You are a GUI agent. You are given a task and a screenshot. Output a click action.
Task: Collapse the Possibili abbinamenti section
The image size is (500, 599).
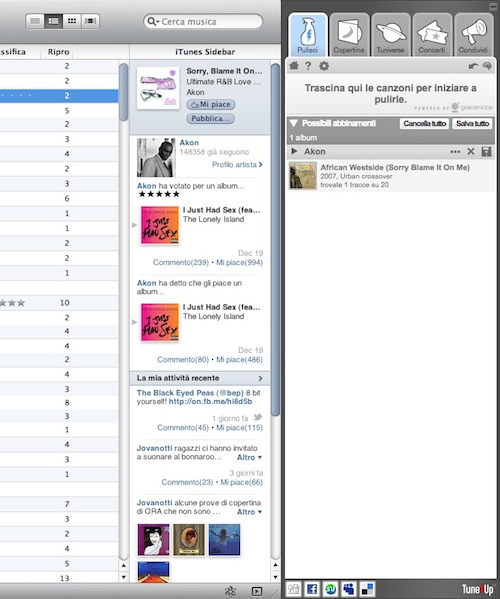point(294,123)
